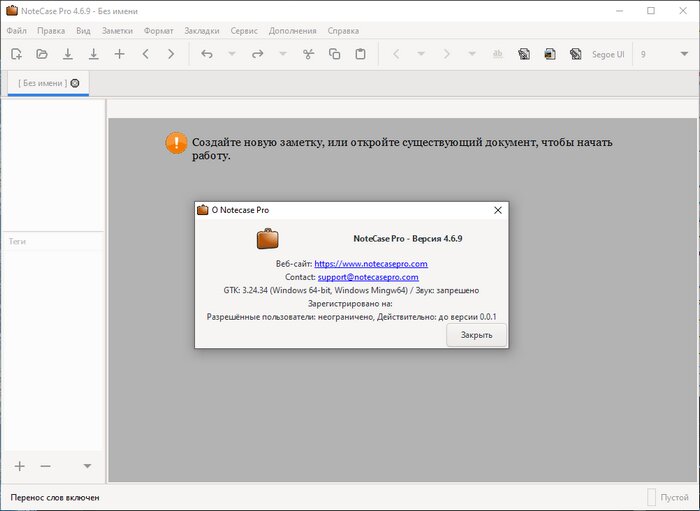
Task: Open the Сервис menu
Action: tap(244, 31)
